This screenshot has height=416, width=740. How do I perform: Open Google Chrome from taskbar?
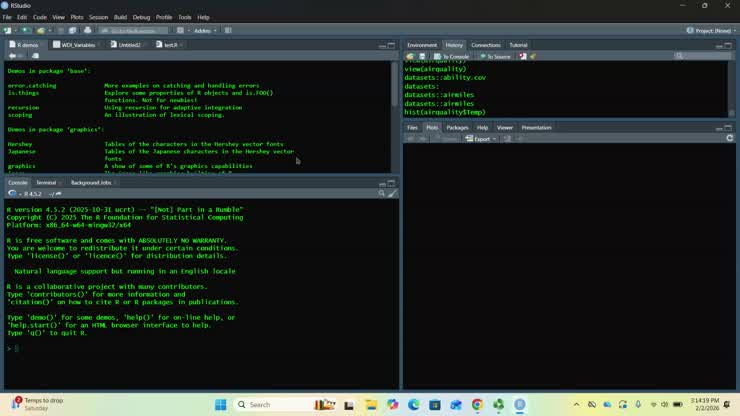(x=477, y=405)
